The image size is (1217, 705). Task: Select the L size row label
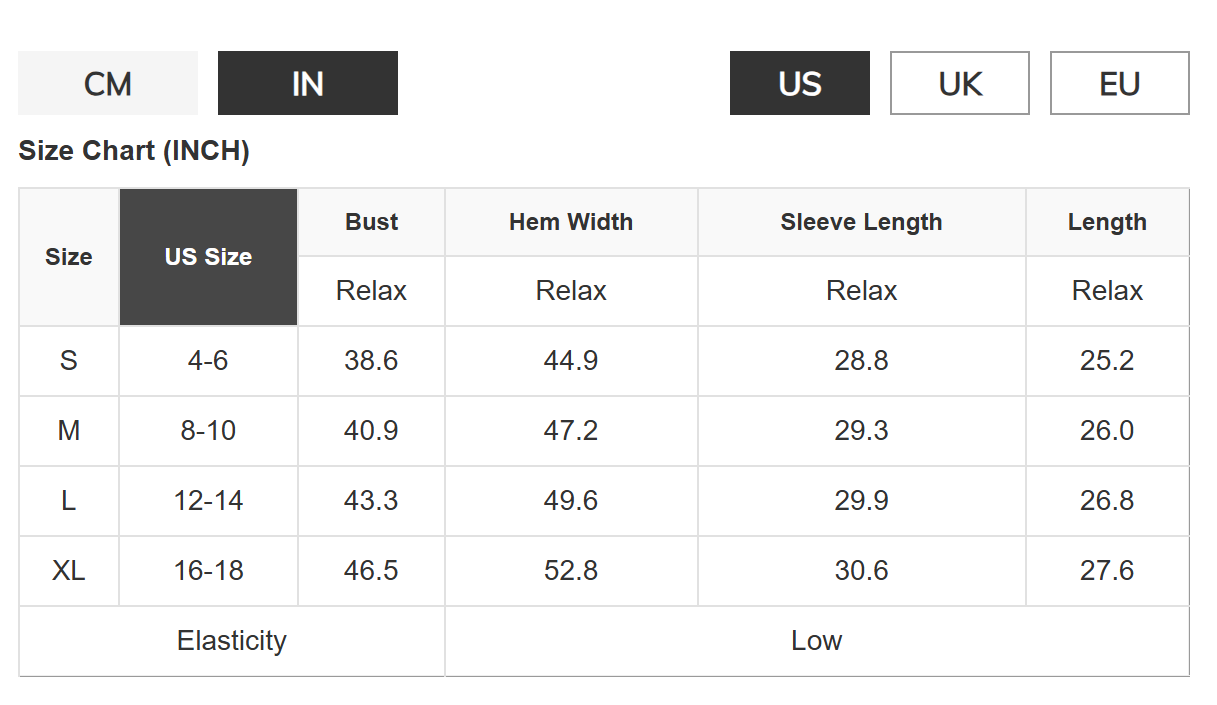pos(69,500)
